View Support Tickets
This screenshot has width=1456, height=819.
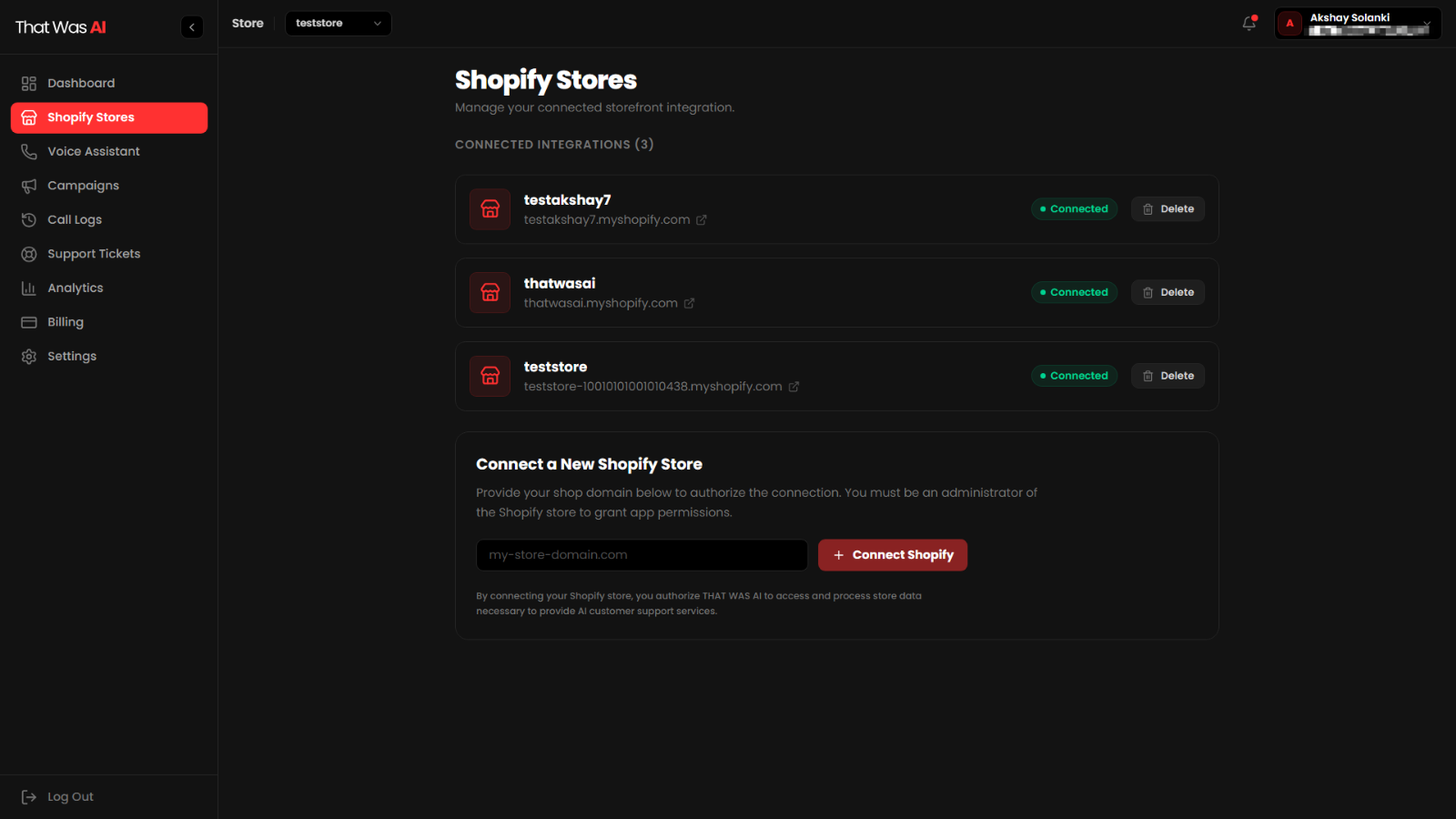[x=109, y=254]
